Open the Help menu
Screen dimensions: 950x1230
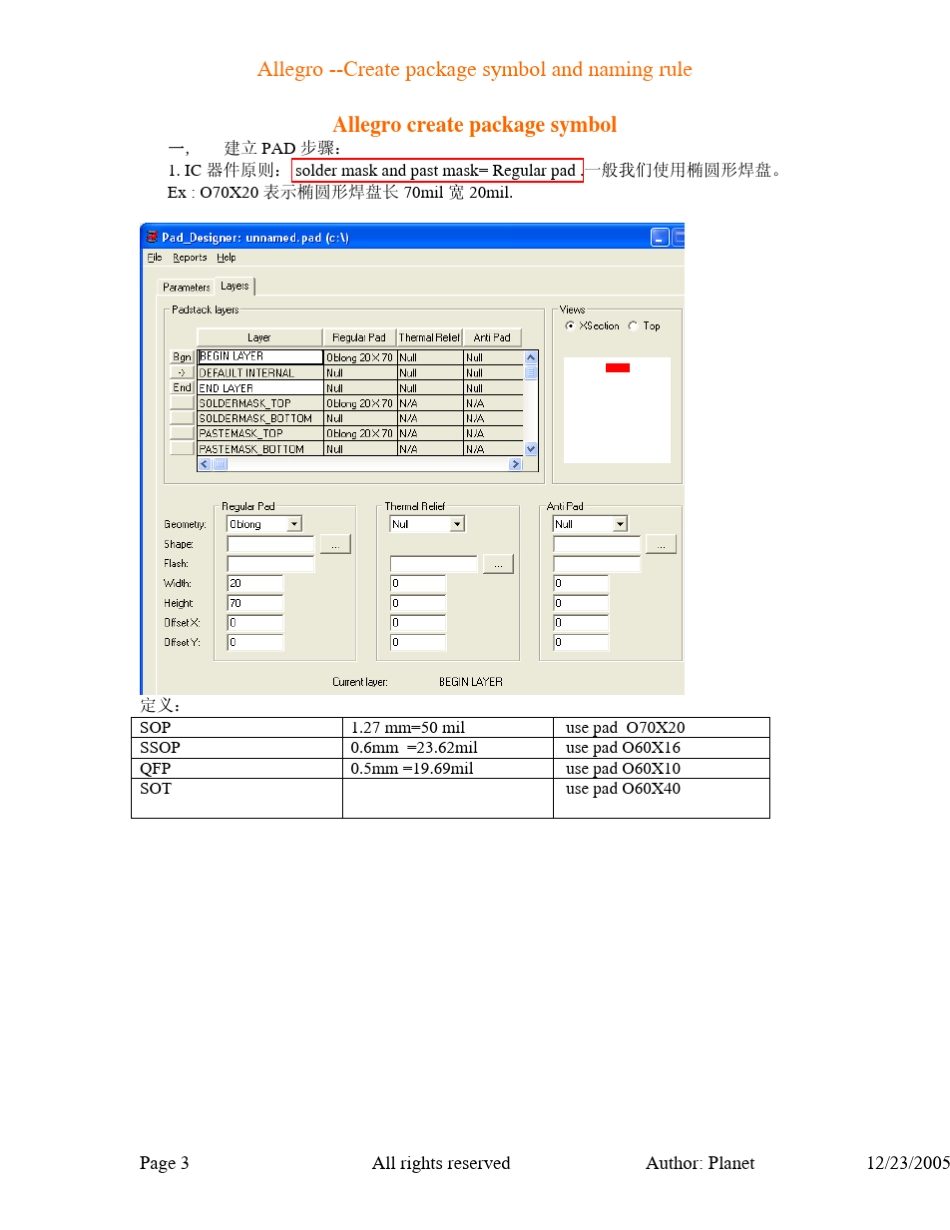pos(227,257)
